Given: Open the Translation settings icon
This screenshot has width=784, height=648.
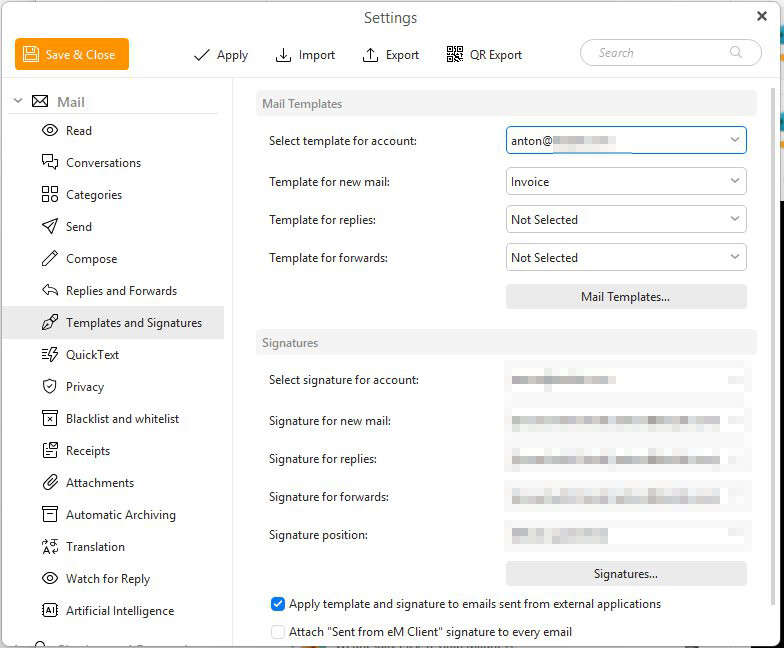Looking at the screenshot, I should (50, 547).
